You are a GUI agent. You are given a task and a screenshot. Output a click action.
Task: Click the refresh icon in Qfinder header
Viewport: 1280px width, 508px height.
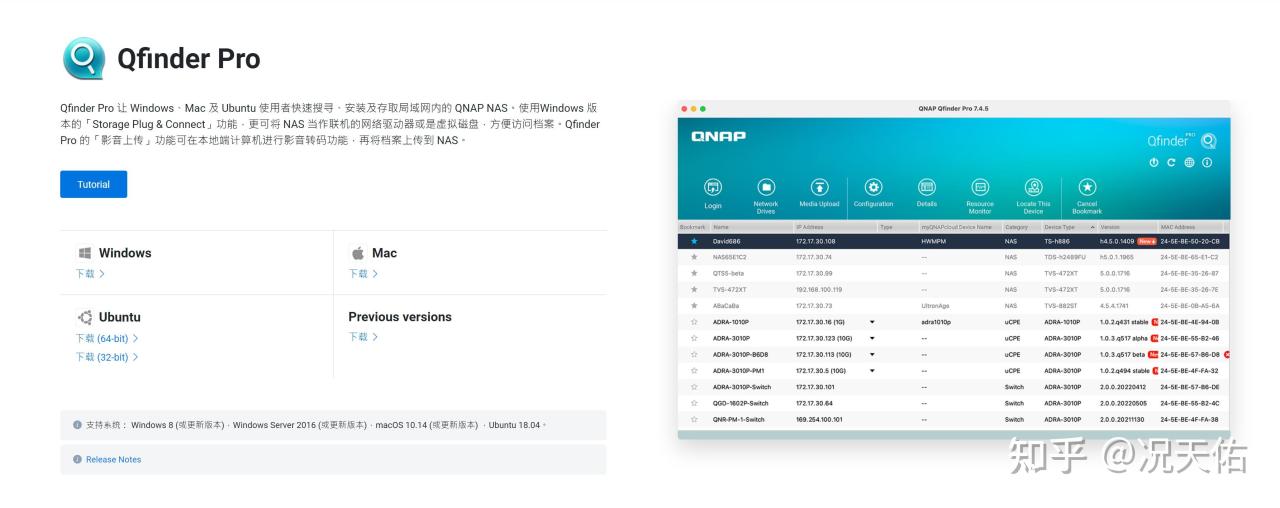(1171, 162)
